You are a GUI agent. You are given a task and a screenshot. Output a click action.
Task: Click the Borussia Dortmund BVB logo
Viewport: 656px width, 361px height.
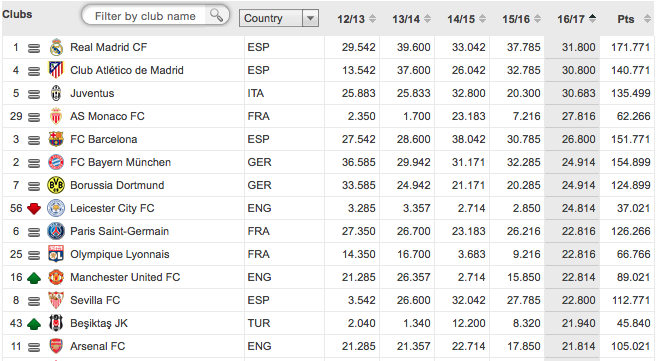pos(56,185)
